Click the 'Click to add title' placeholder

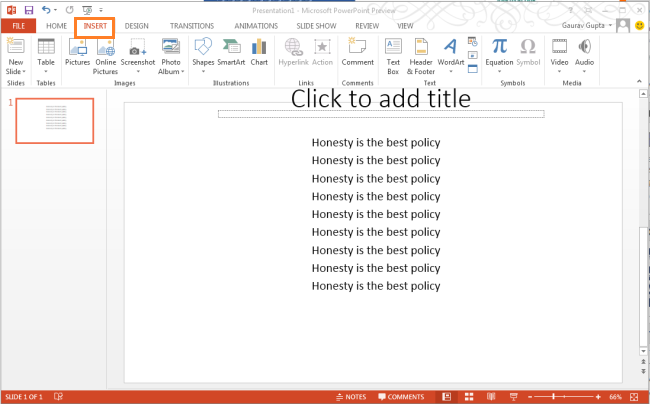380,99
